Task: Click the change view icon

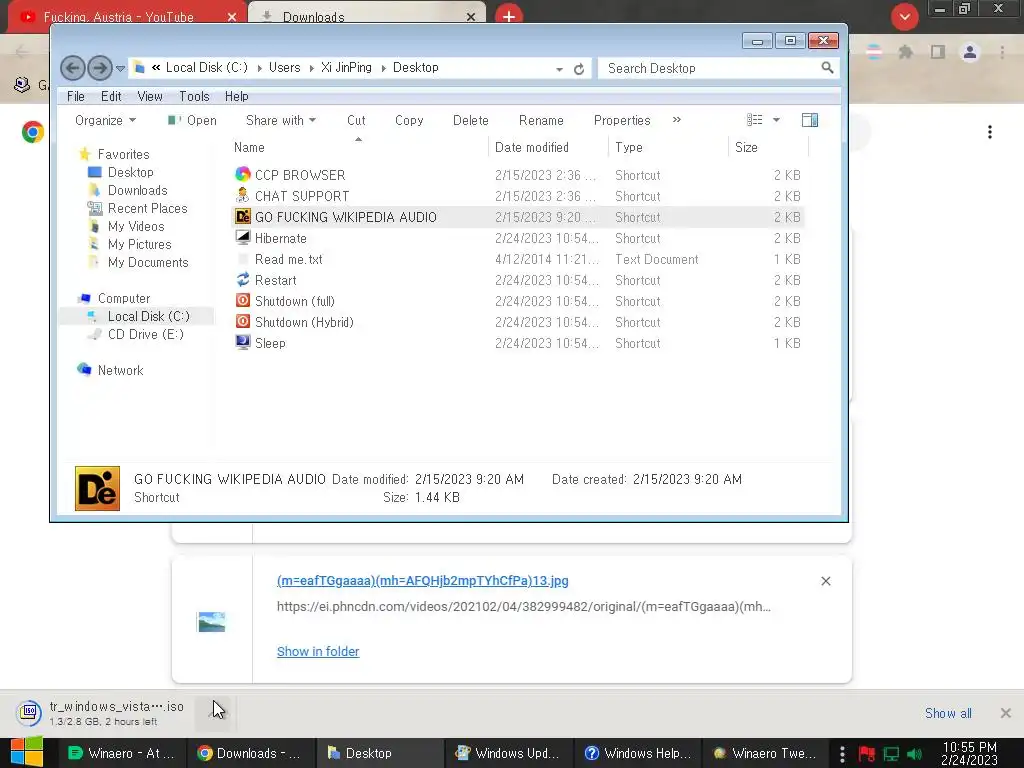Action: coord(754,120)
